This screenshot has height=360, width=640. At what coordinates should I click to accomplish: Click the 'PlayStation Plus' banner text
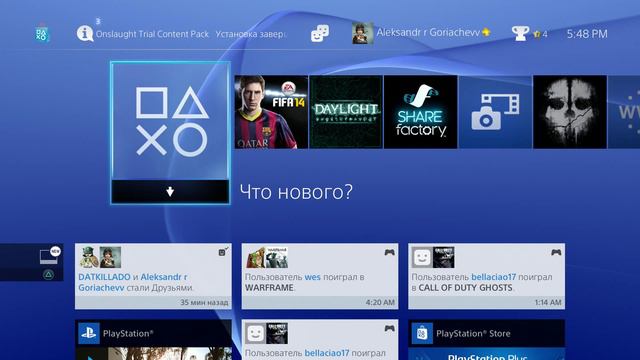(x=487, y=357)
